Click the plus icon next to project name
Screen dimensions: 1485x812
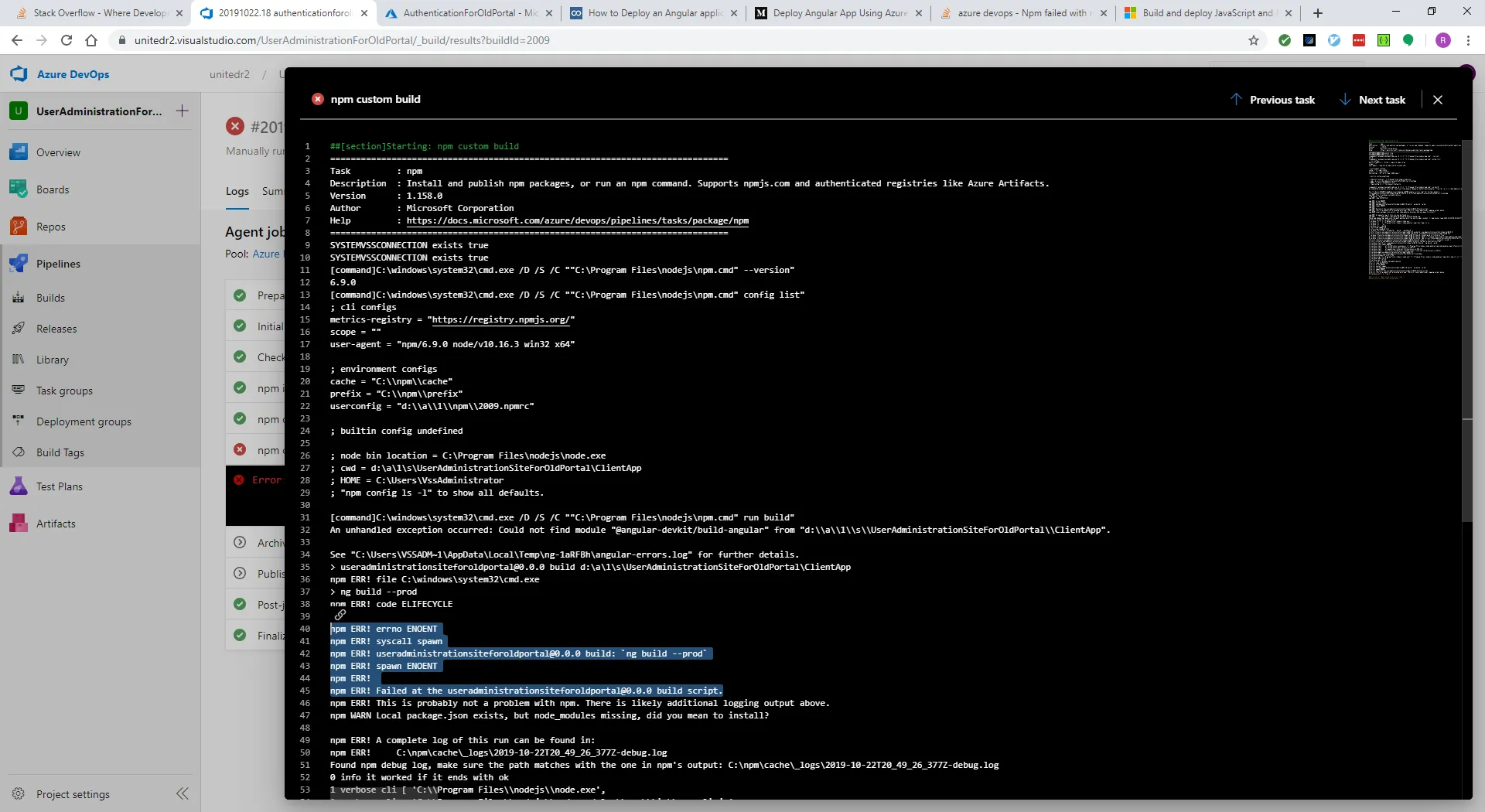point(183,111)
